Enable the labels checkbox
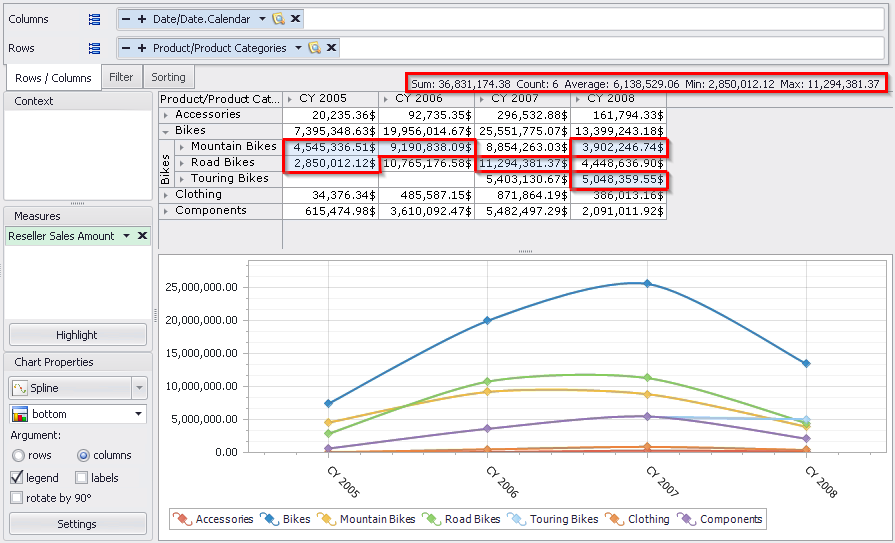The height and width of the screenshot is (543, 895). (82, 478)
